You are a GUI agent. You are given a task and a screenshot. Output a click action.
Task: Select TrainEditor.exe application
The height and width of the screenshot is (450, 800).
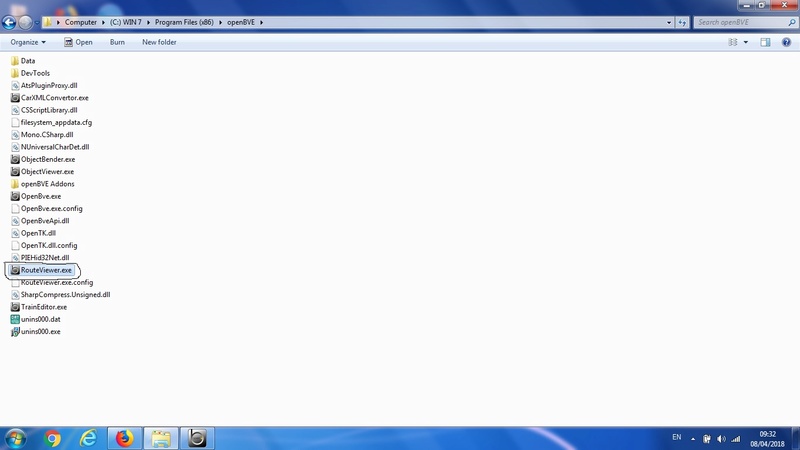[39, 307]
